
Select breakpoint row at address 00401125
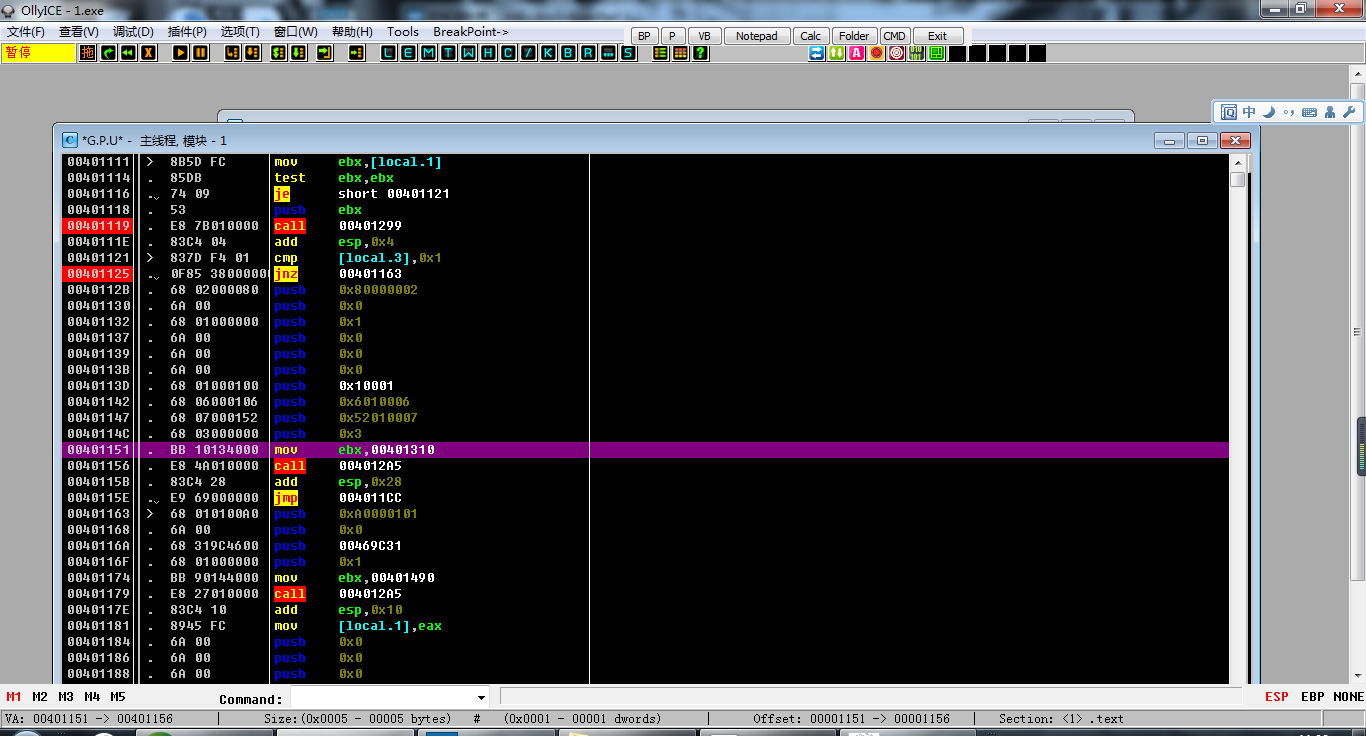coord(645,274)
